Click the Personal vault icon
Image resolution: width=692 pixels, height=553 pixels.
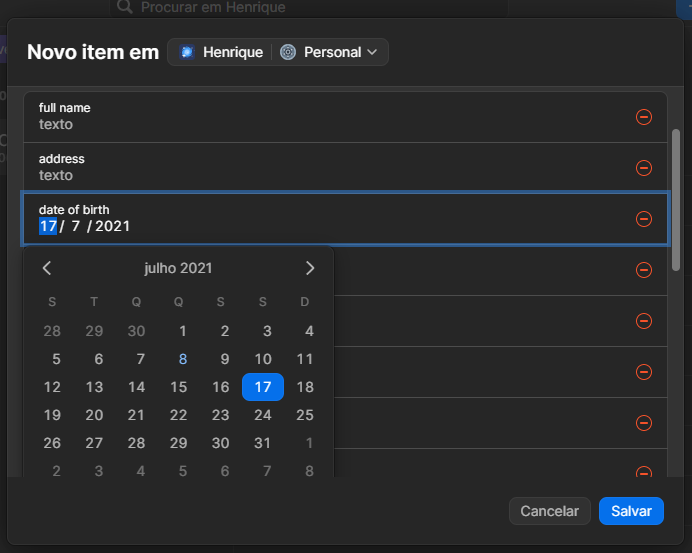288,52
